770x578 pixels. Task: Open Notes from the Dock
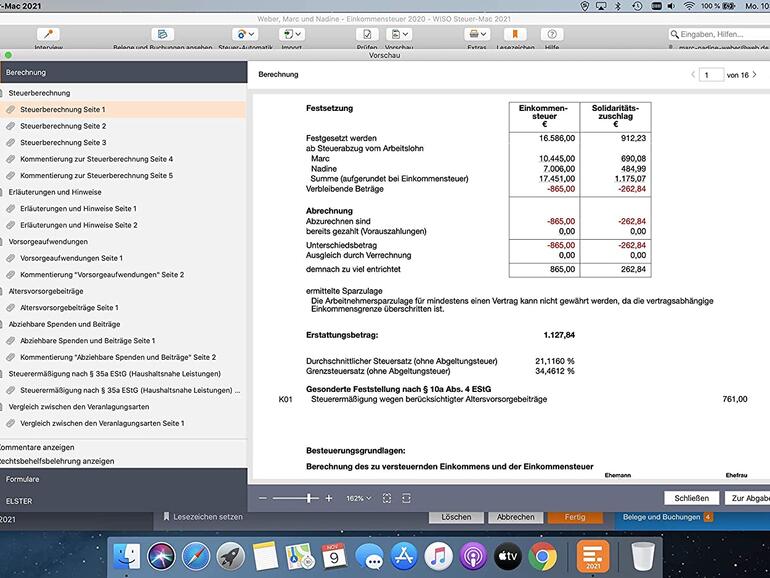[265, 556]
